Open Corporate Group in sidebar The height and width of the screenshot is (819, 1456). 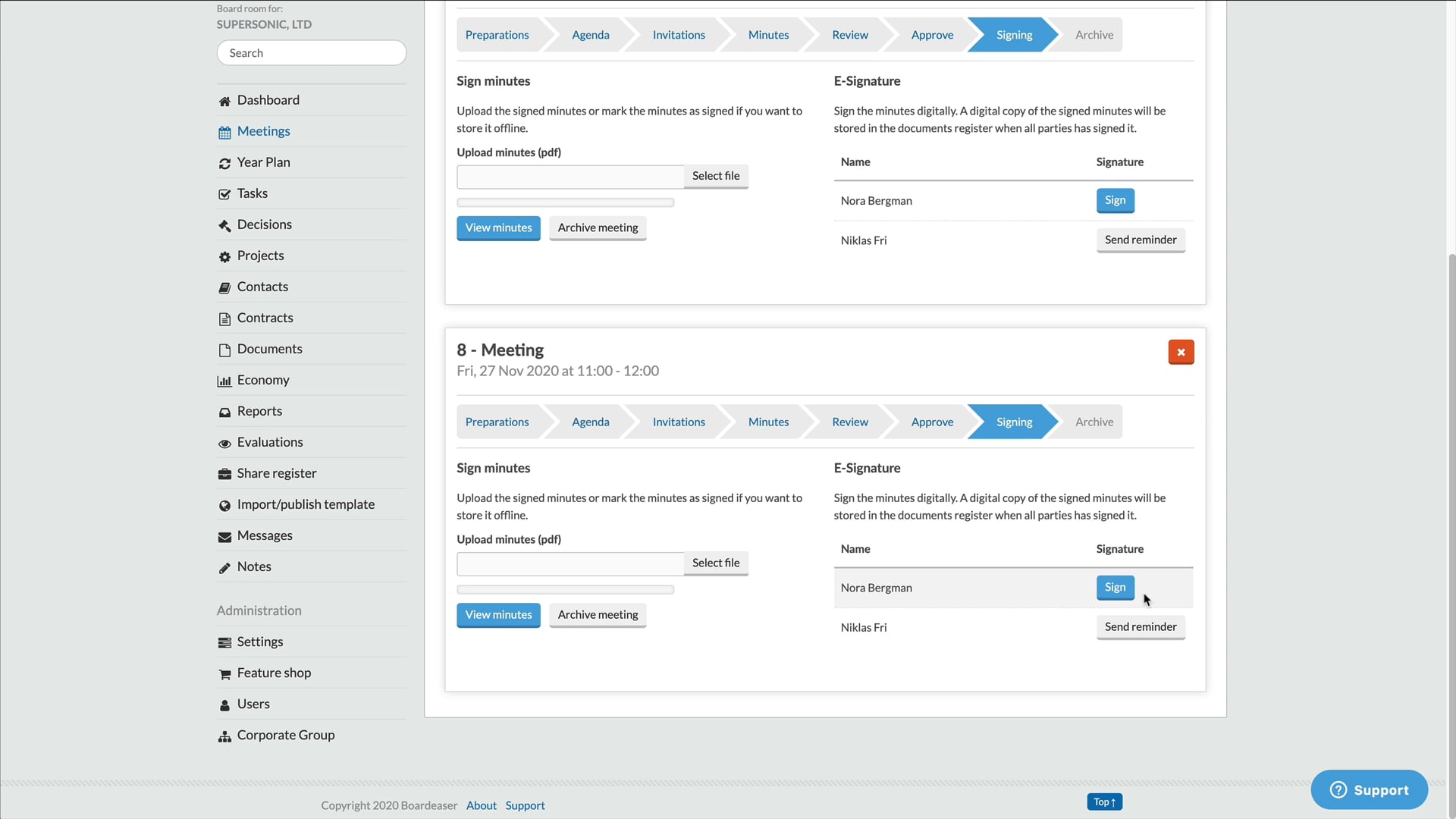pyautogui.click(x=285, y=735)
